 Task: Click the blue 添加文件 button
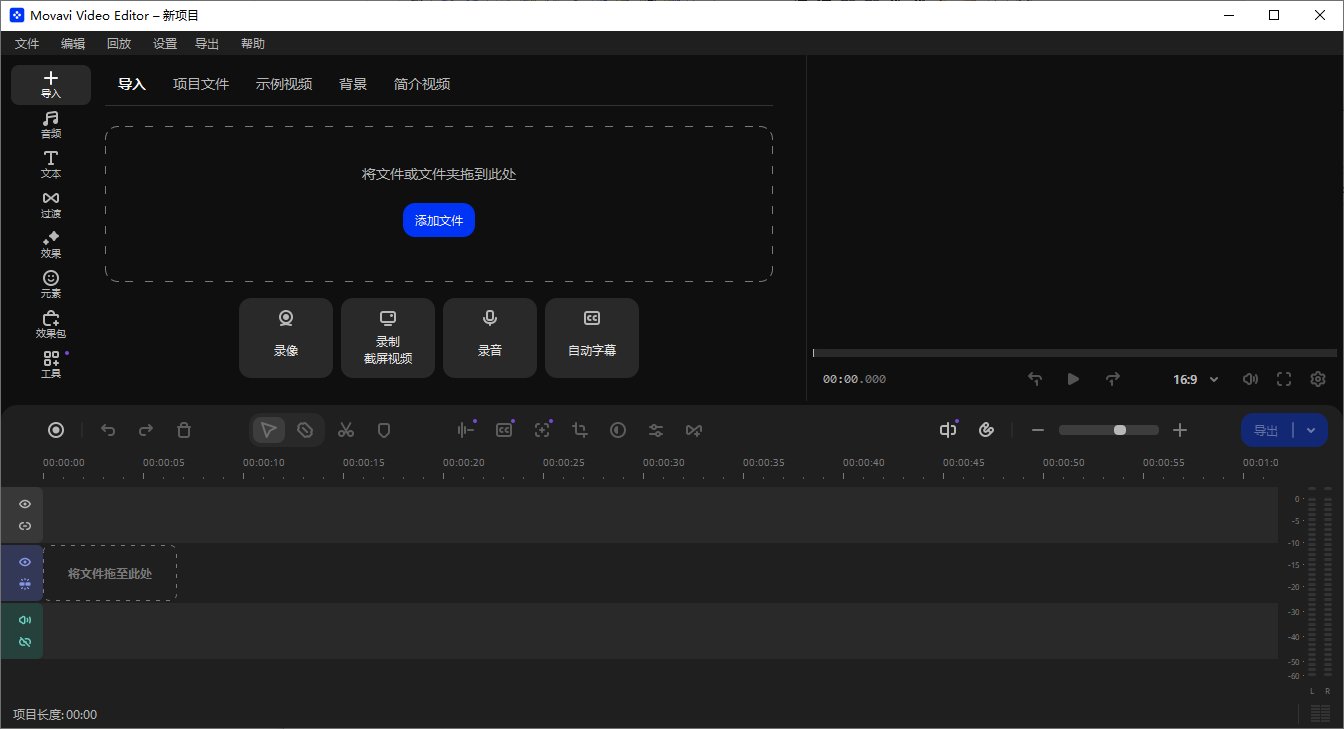(439, 220)
